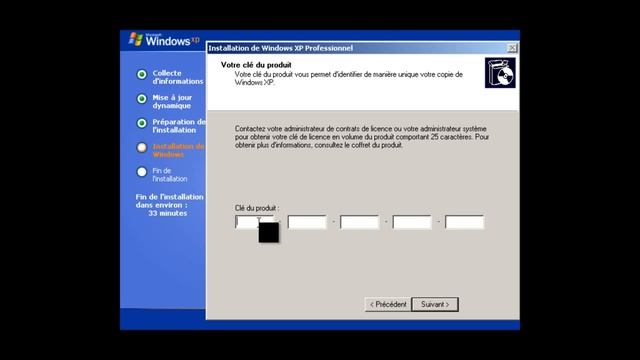Screen dimensions: 640x360
Task: Click the bullet beside Installation de Windows
Action: [142, 147]
